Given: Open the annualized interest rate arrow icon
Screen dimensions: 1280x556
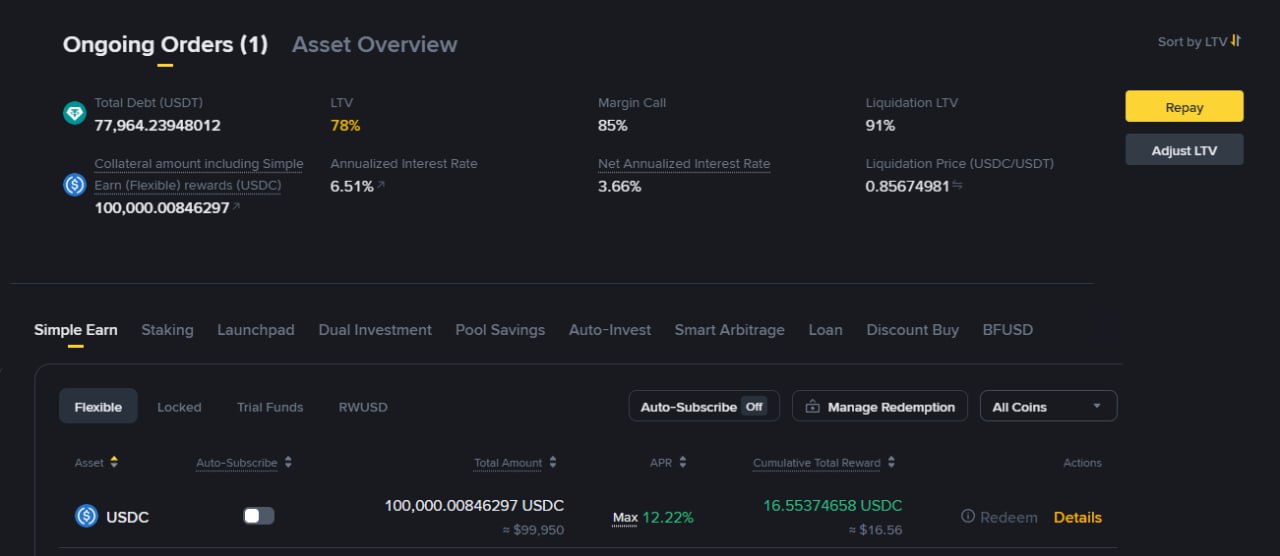Looking at the screenshot, I should (x=380, y=186).
